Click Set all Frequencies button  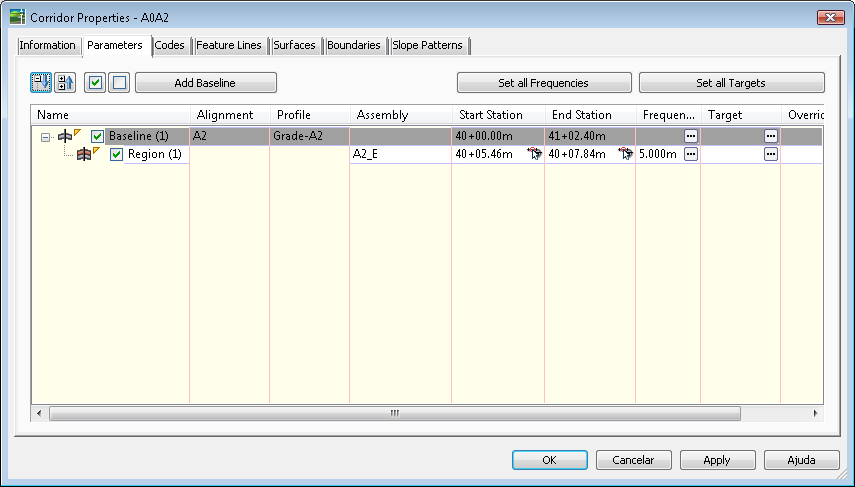click(x=544, y=83)
